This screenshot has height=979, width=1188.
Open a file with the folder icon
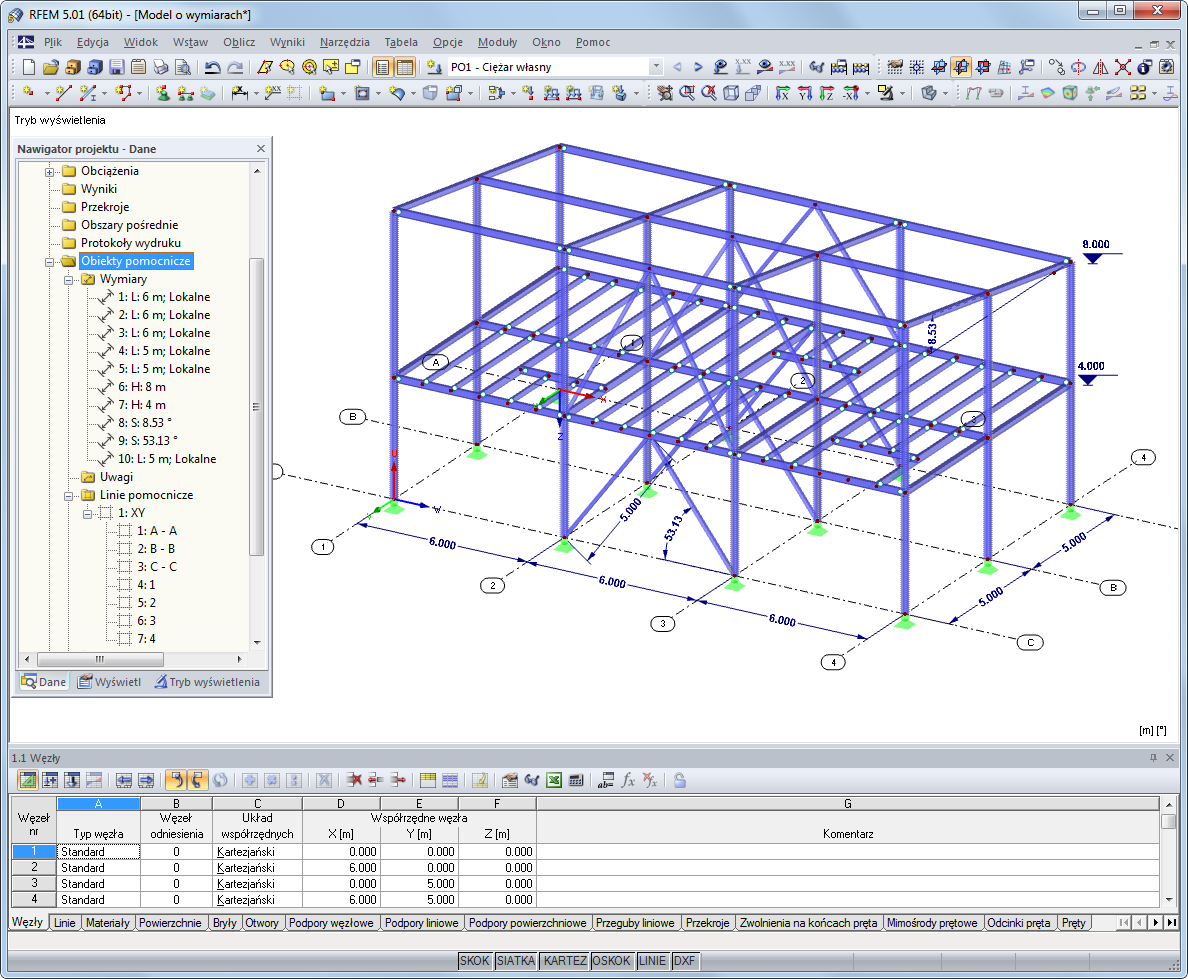coord(51,67)
